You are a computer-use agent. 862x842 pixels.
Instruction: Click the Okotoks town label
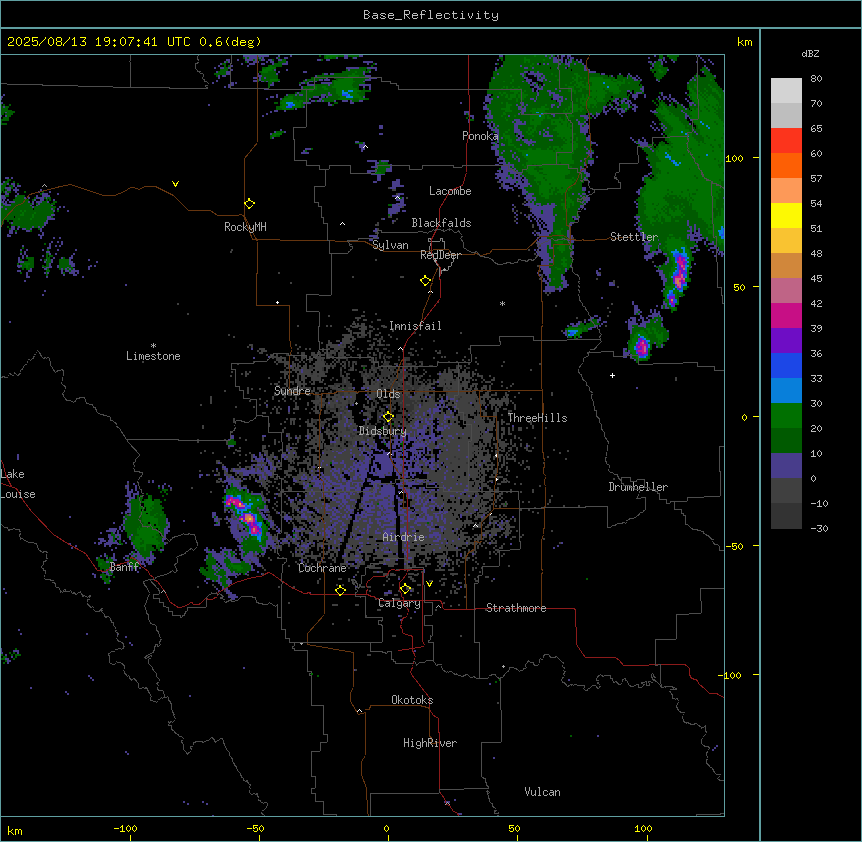tap(412, 700)
